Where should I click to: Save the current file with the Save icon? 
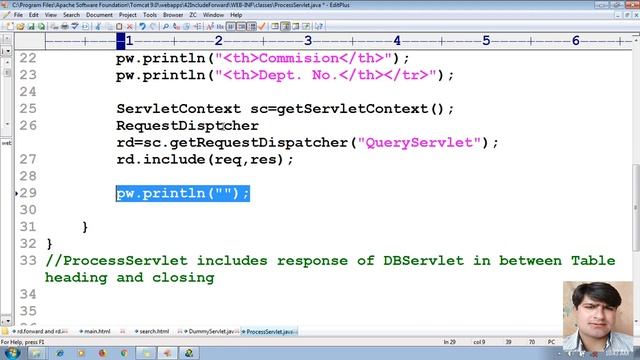pos(31,27)
